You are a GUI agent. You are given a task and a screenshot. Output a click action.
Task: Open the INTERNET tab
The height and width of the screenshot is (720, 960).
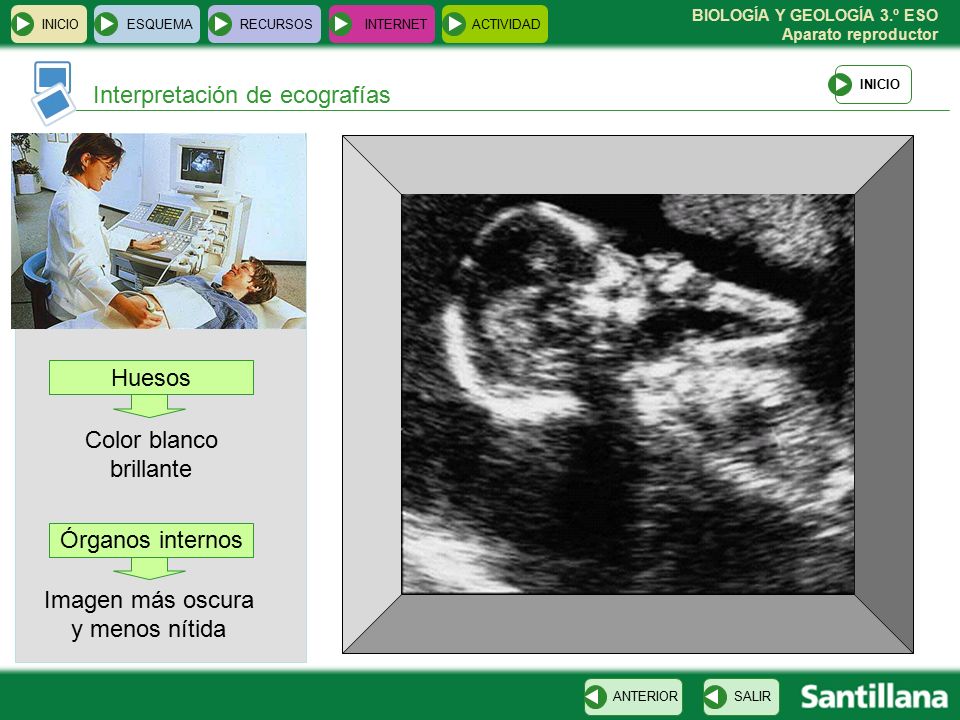[x=381, y=24]
